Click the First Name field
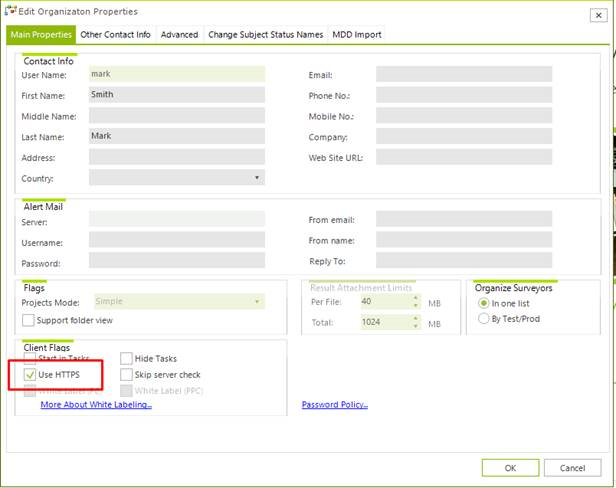 (177, 95)
